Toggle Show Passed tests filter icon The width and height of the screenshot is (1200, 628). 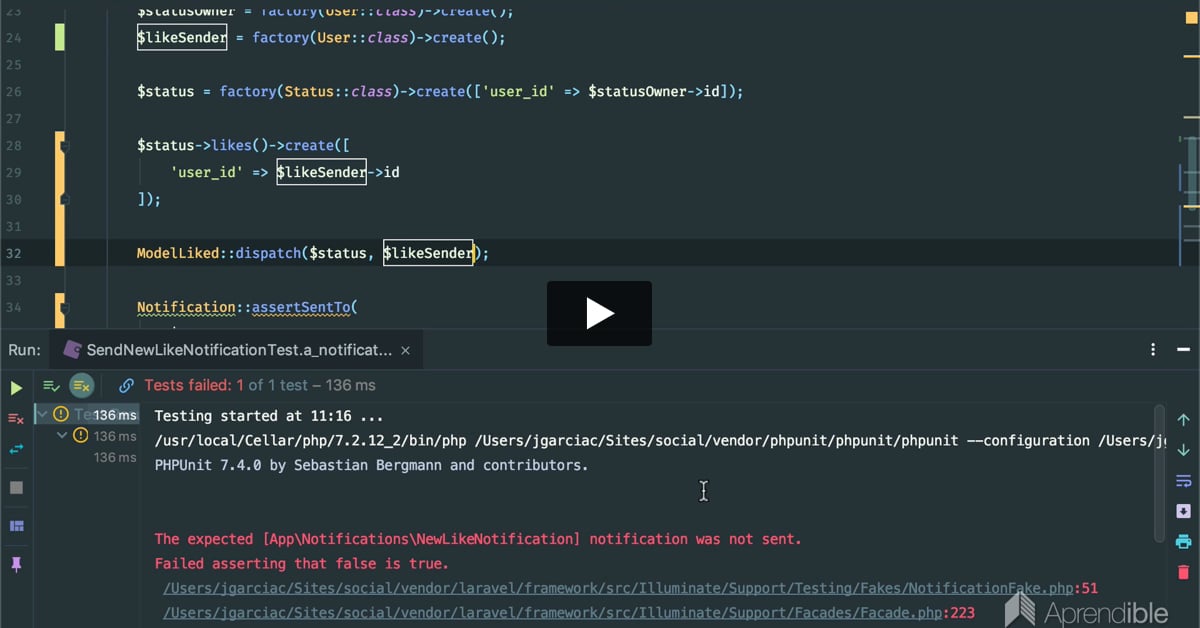point(51,385)
